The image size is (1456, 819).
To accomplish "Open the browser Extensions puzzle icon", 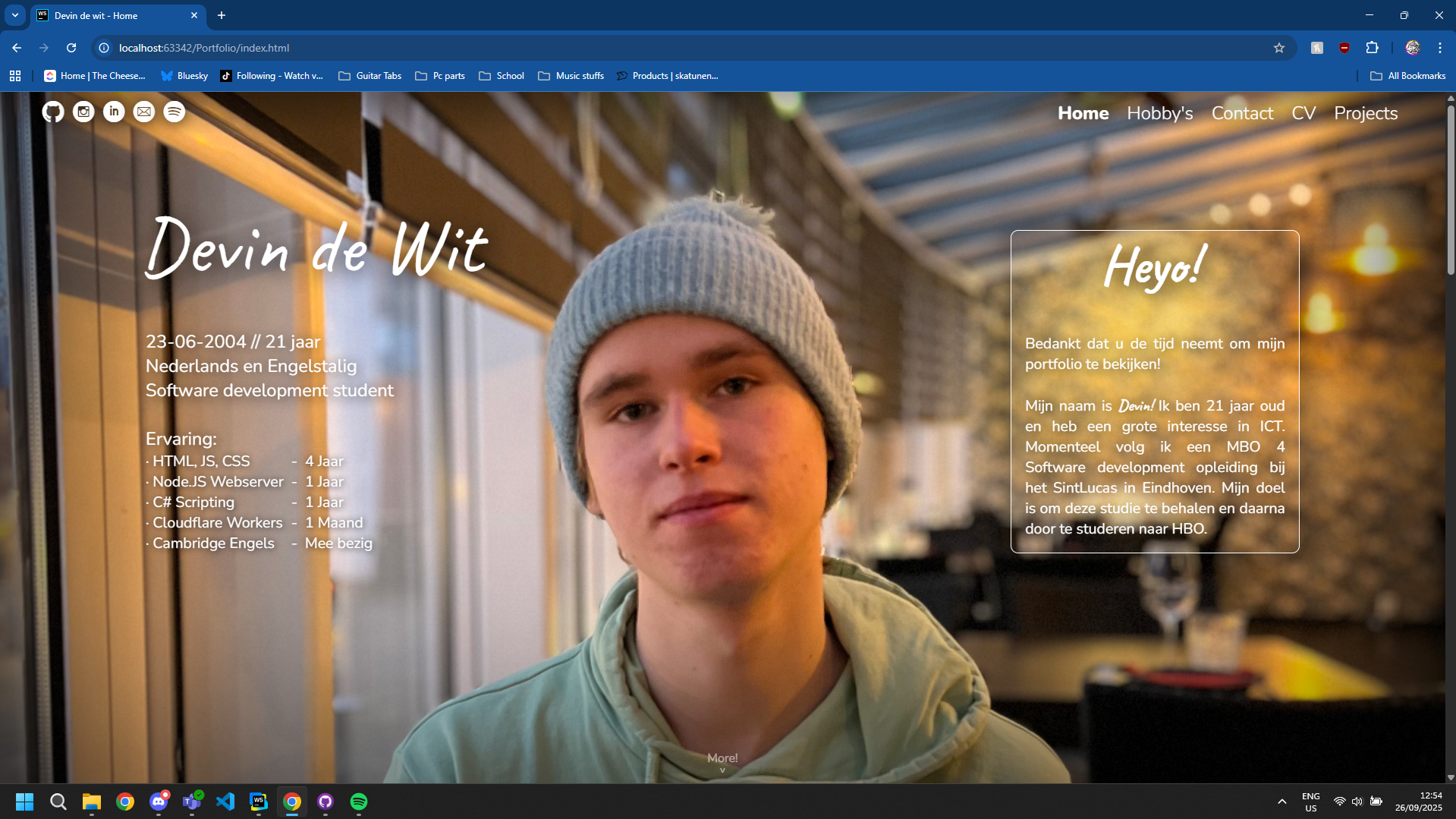I will (1372, 48).
